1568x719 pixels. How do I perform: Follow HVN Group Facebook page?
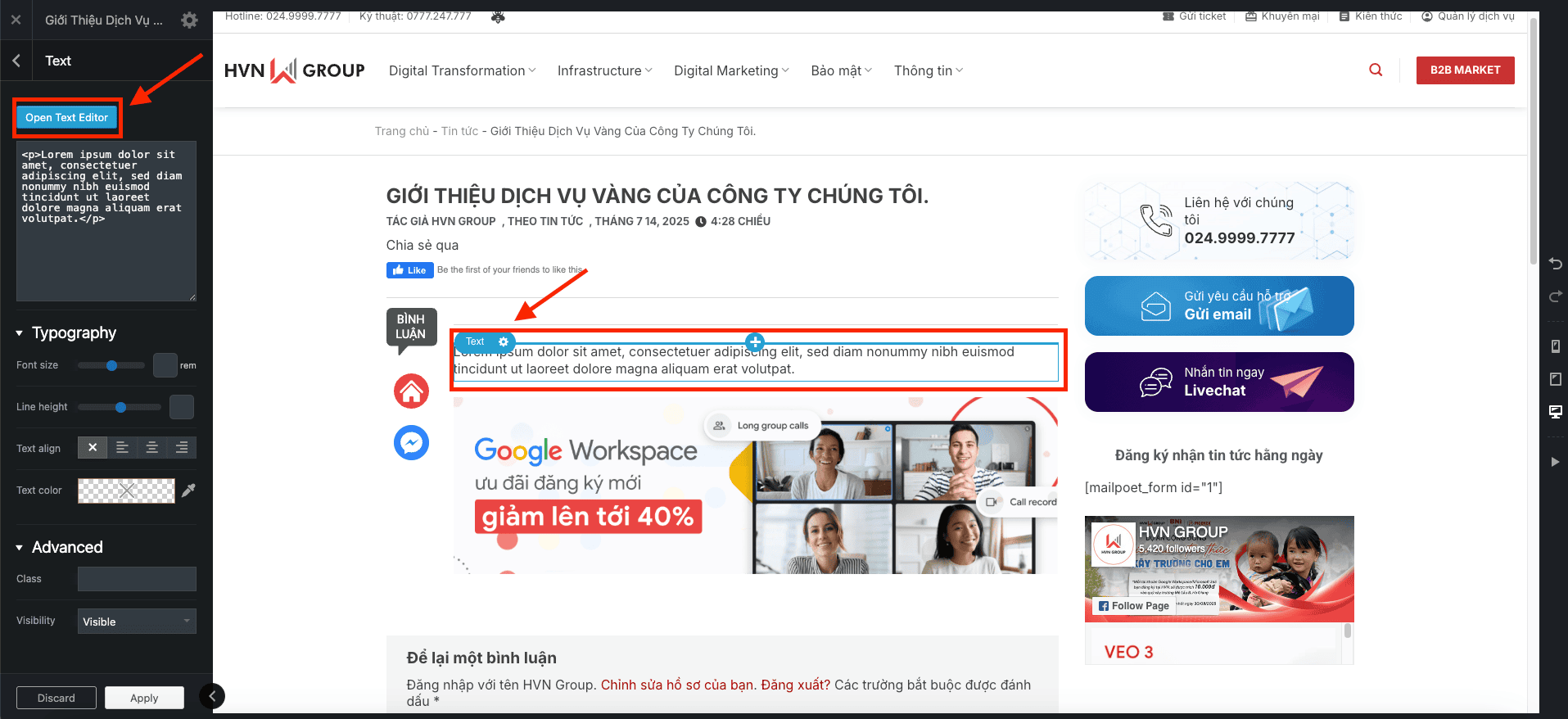tap(1134, 606)
